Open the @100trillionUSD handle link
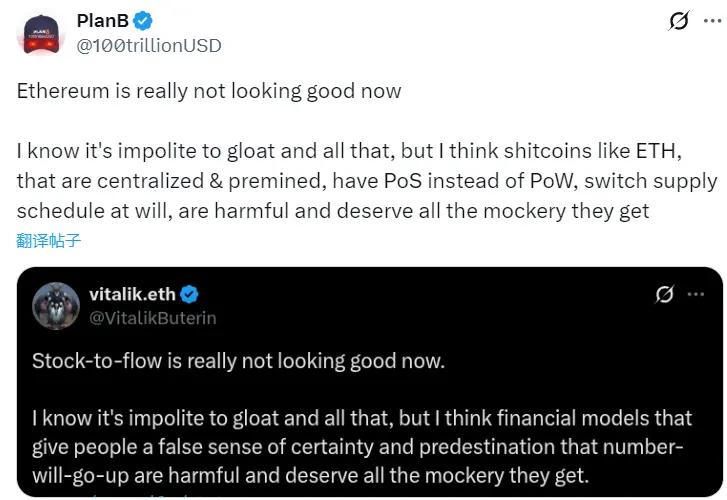Viewport: 727px width, 500px height. 149,45
